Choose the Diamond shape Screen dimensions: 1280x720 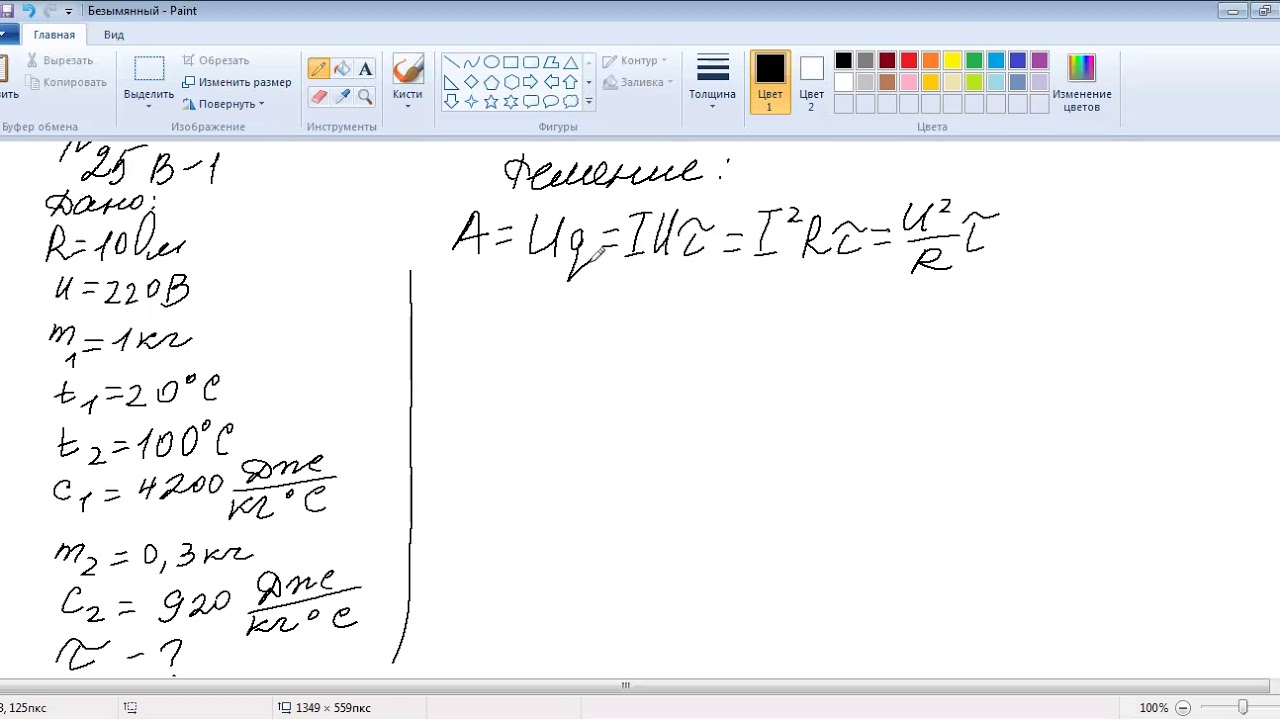pyautogui.click(x=471, y=82)
